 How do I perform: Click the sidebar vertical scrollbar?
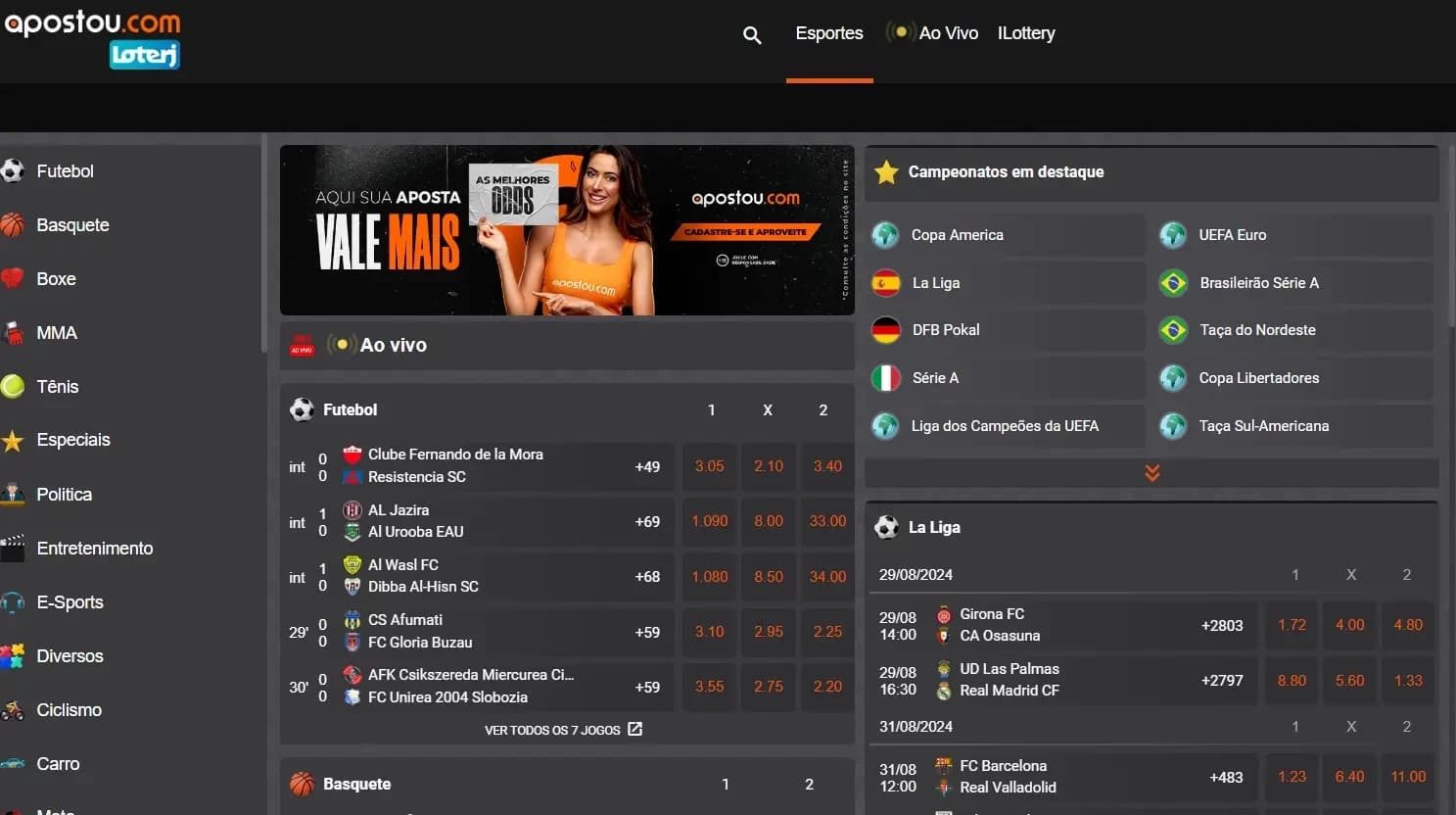[263, 245]
